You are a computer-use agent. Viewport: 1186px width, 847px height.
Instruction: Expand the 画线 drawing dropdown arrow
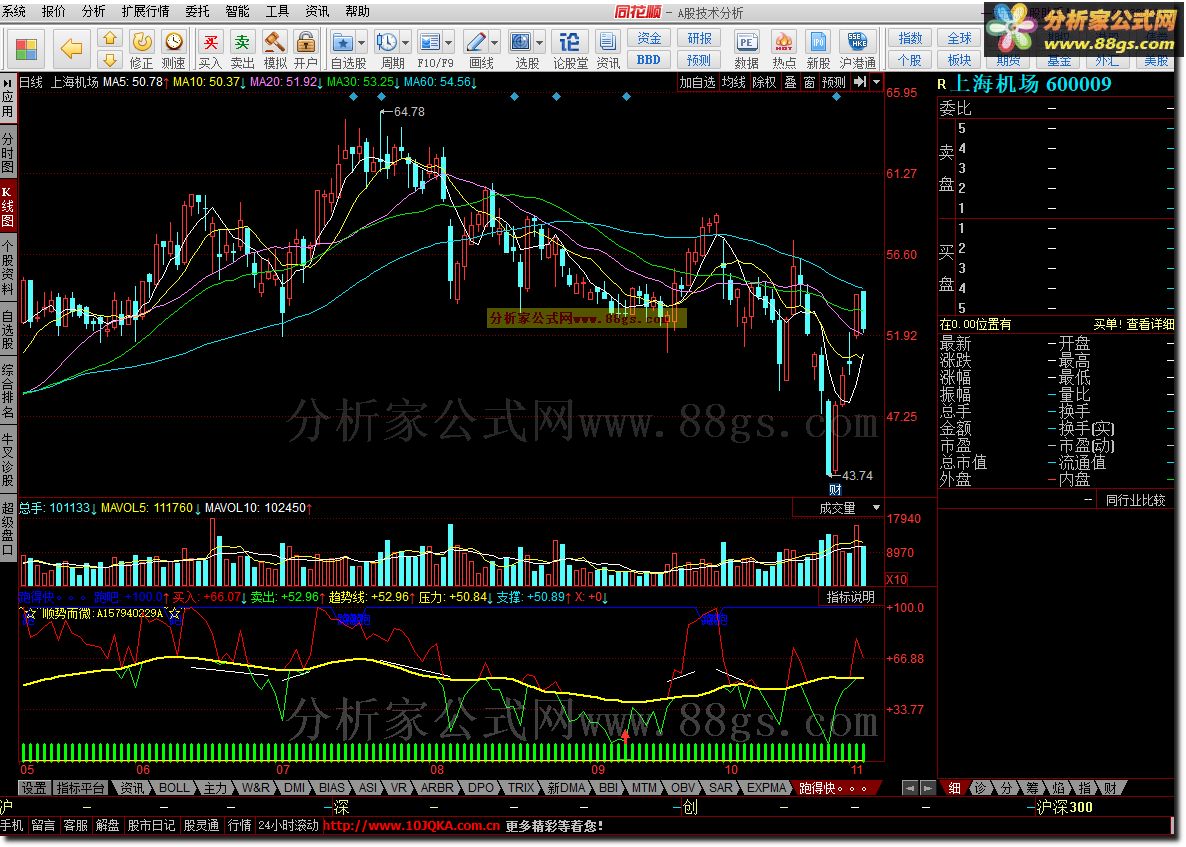(495, 43)
